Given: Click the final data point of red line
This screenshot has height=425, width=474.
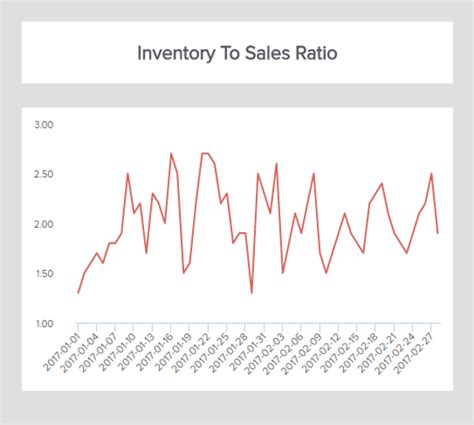Looking at the screenshot, I should point(438,233).
